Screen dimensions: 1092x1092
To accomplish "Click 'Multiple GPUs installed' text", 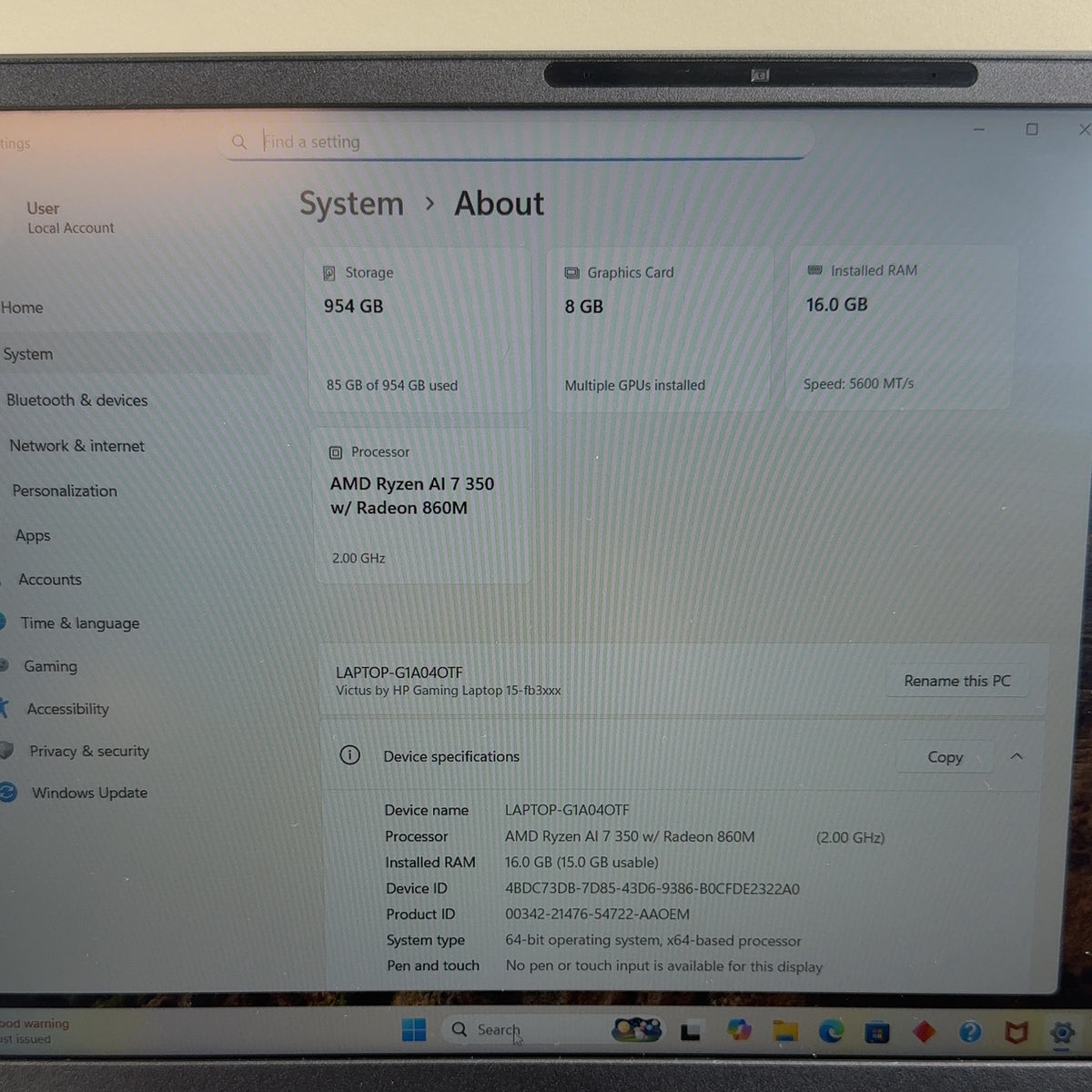I will (x=634, y=386).
